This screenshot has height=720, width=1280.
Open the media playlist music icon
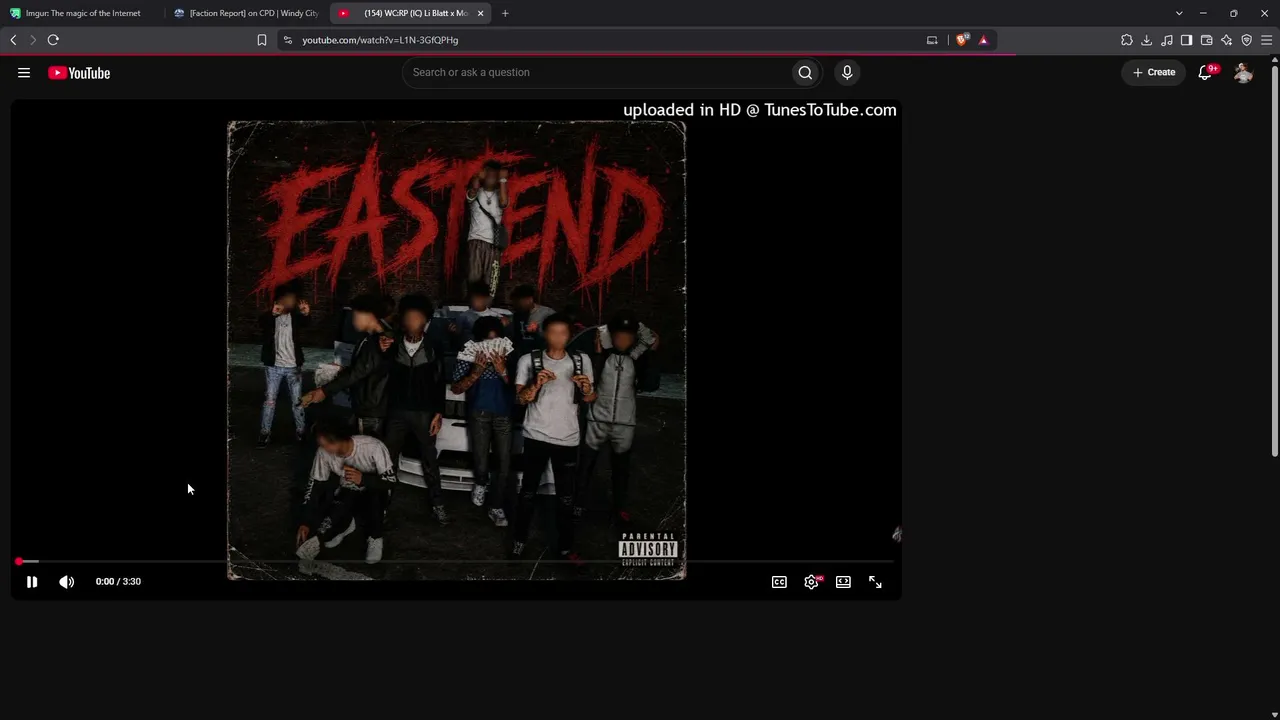[1167, 40]
